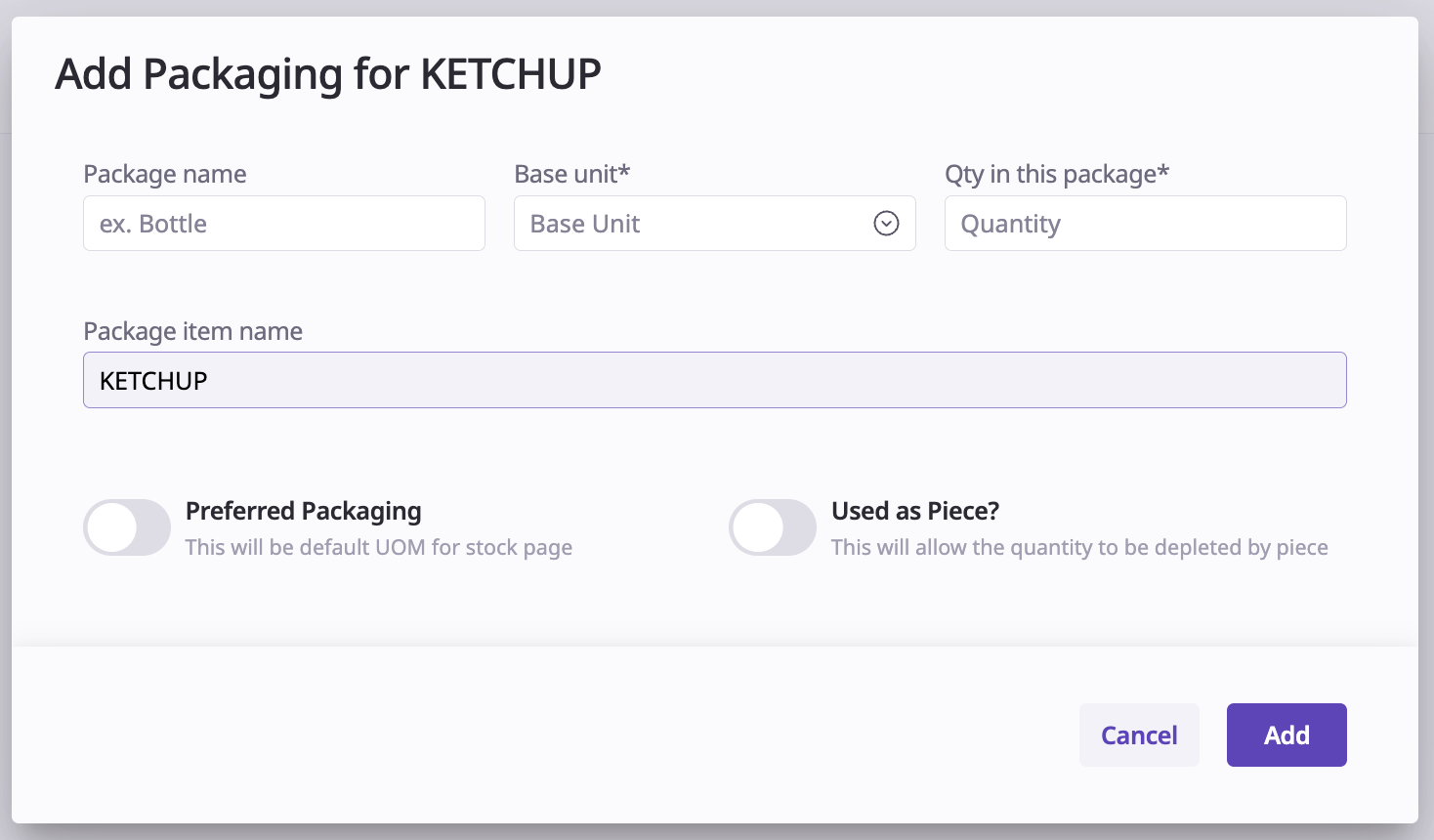This screenshot has width=1434, height=840.
Task: Click the "Package name" field label
Action: click(x=165, y=174)
